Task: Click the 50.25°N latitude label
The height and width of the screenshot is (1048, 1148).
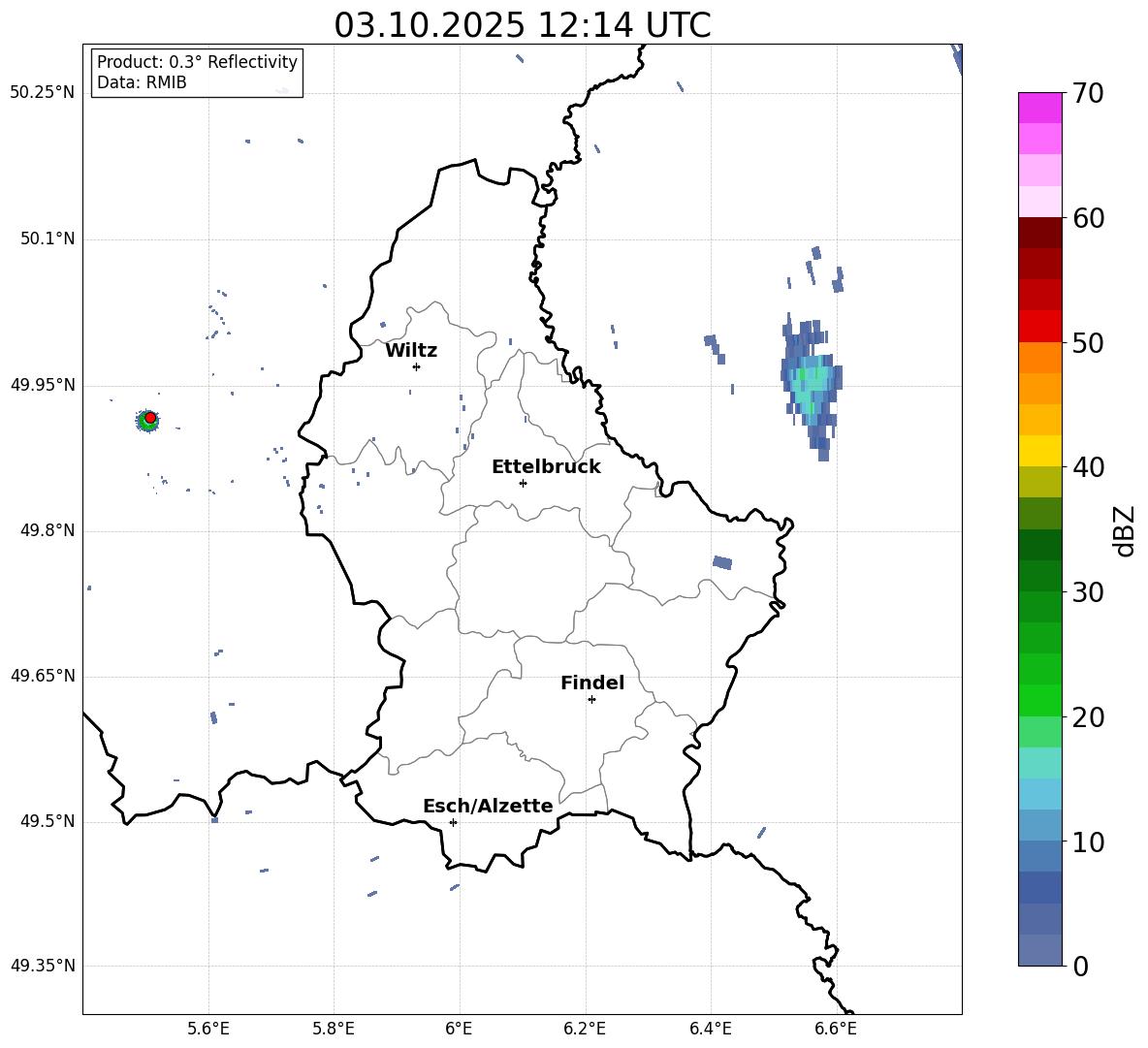Action: click(x=42, y=93)
